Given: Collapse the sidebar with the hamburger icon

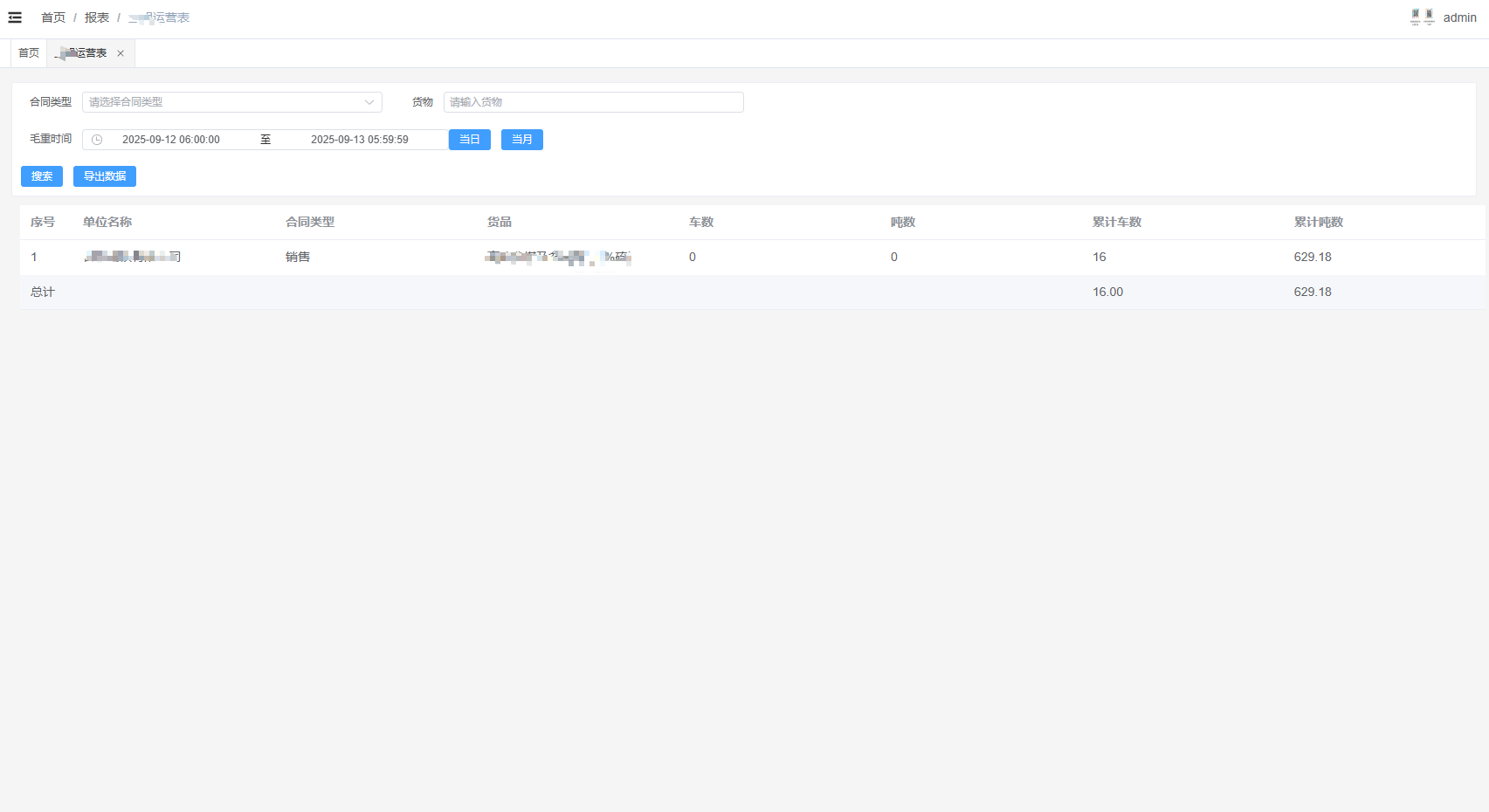Looking at the screenshot, I should click(15, 17).
